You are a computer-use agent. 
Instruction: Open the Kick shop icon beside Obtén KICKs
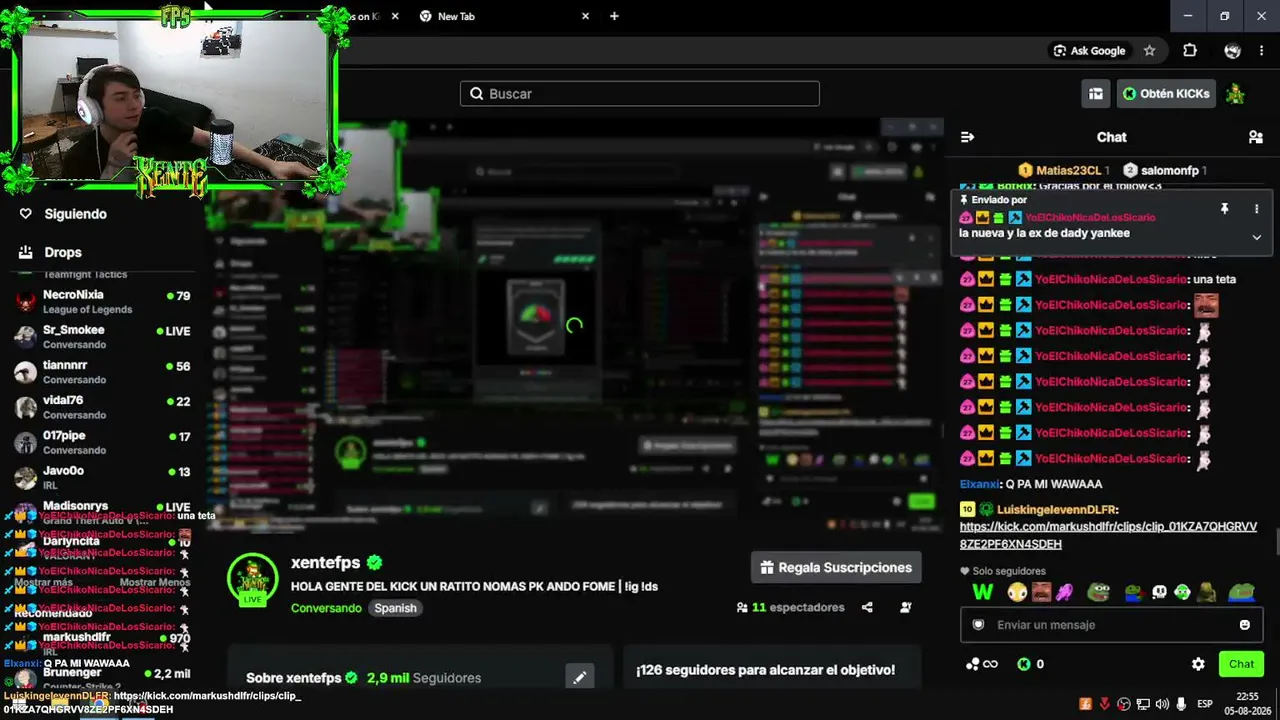(x=1096, y=94)
